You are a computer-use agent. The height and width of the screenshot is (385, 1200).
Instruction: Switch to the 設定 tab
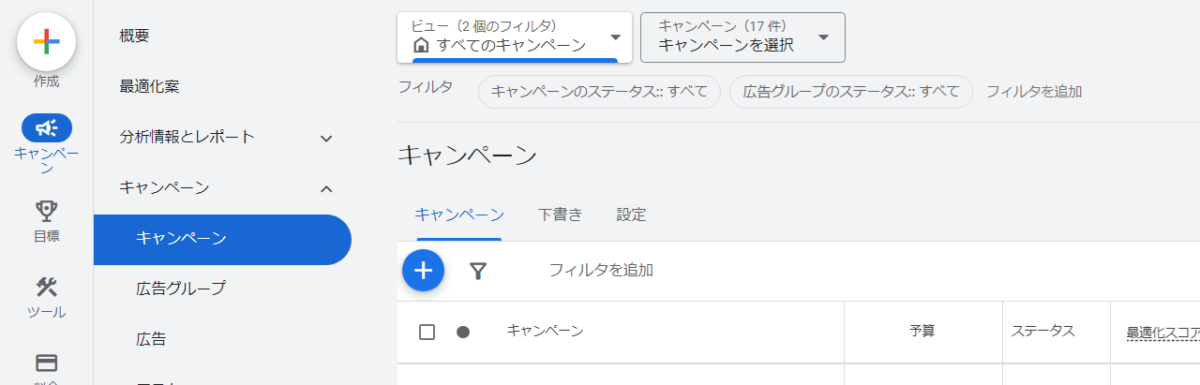pos(631,214)
